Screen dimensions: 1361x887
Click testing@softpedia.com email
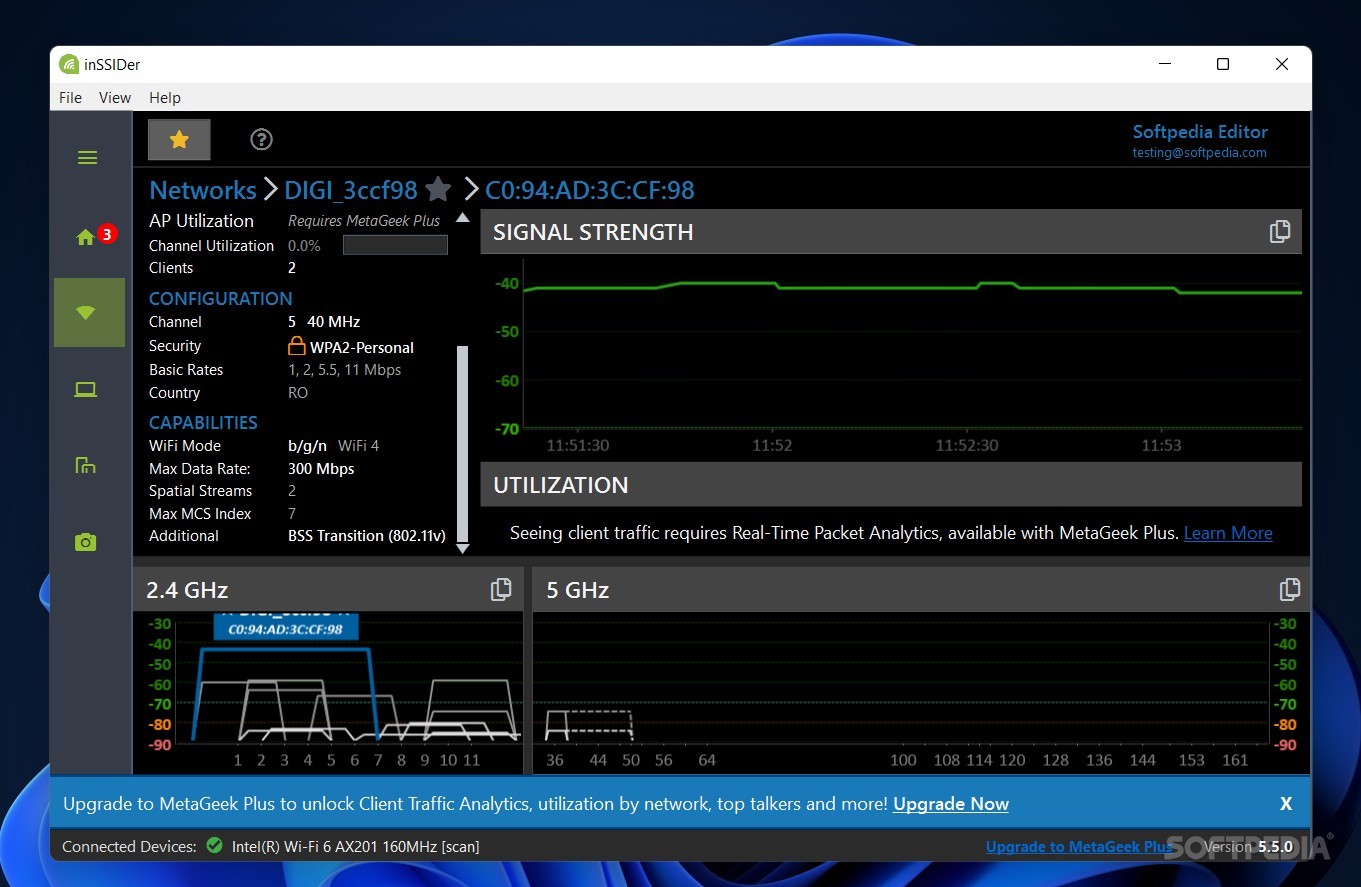[x=1199, y=153]
